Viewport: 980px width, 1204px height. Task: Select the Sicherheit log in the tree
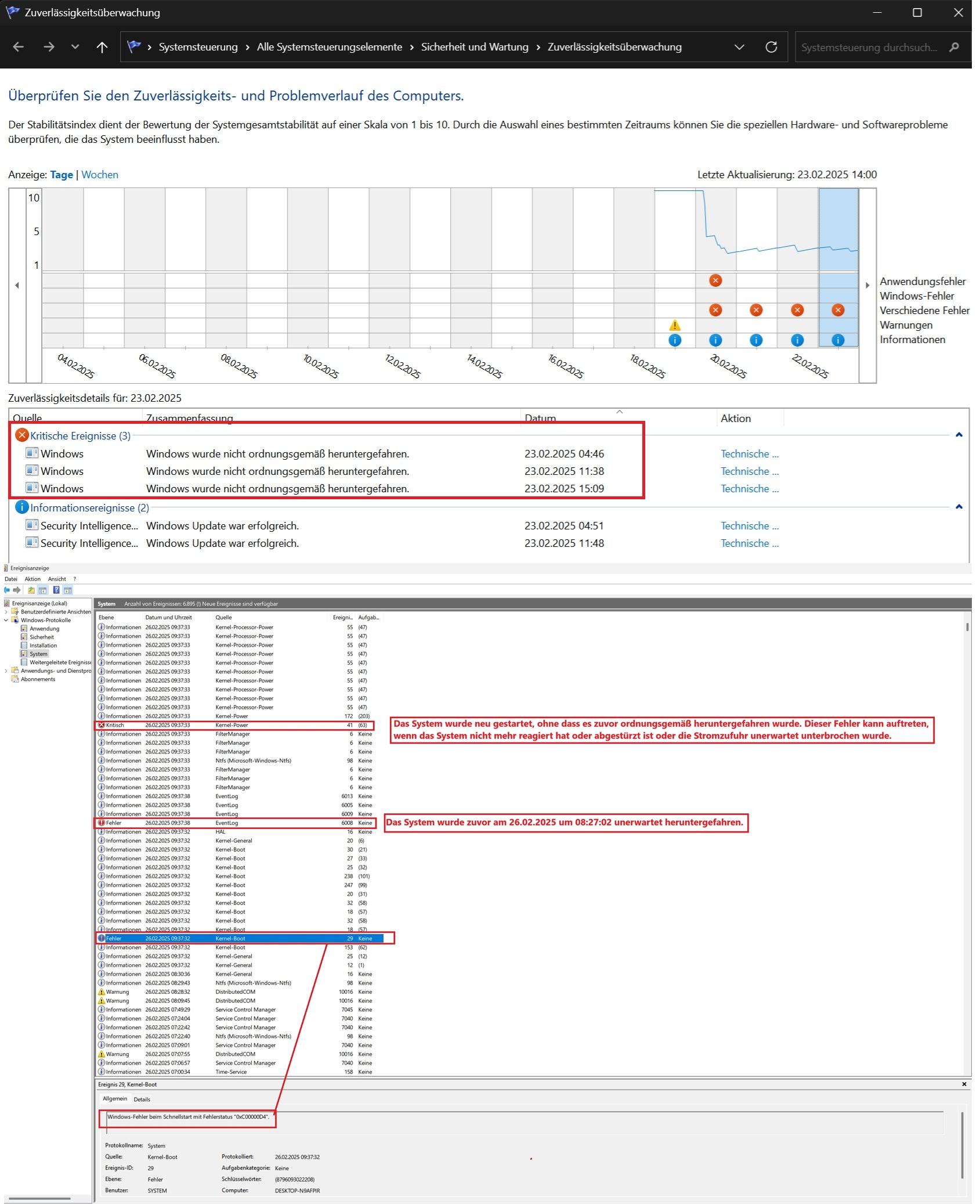(x=42, y=637)
